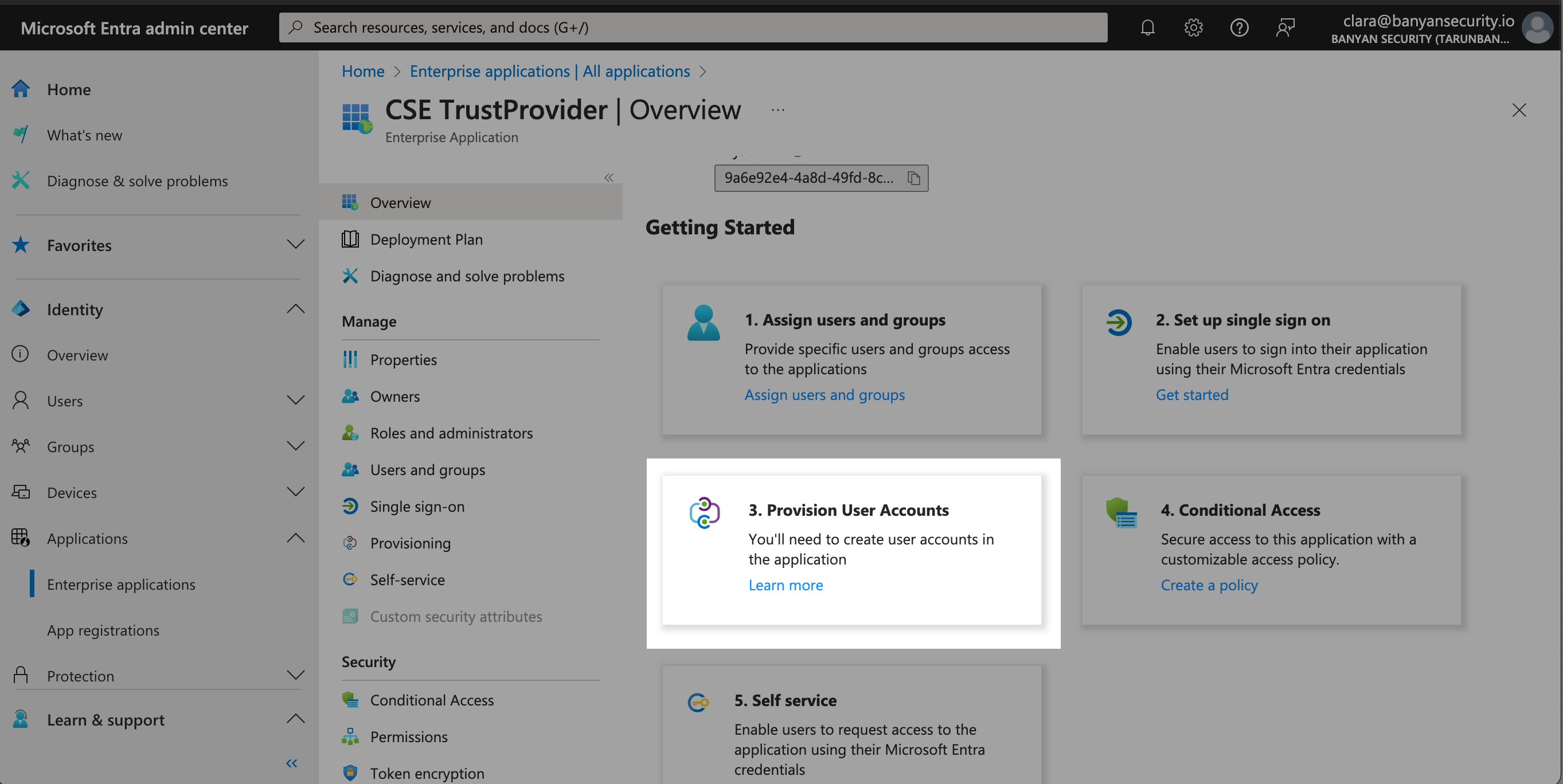Collapse the Identity section

coord(295,309)
